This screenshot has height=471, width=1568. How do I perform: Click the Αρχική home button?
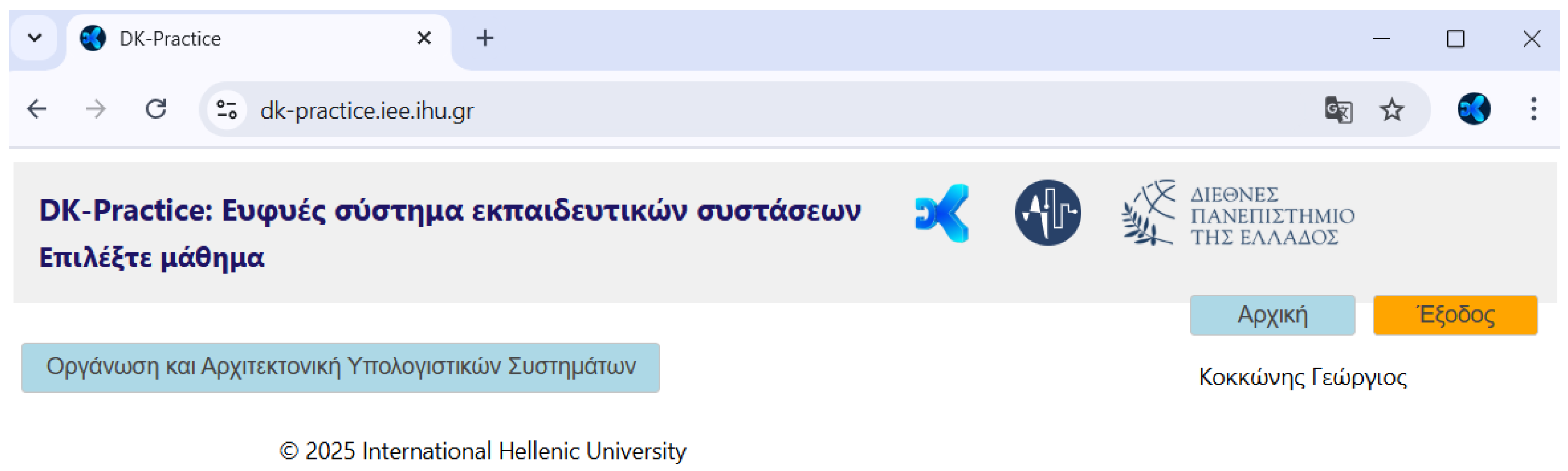point(1272,315)
